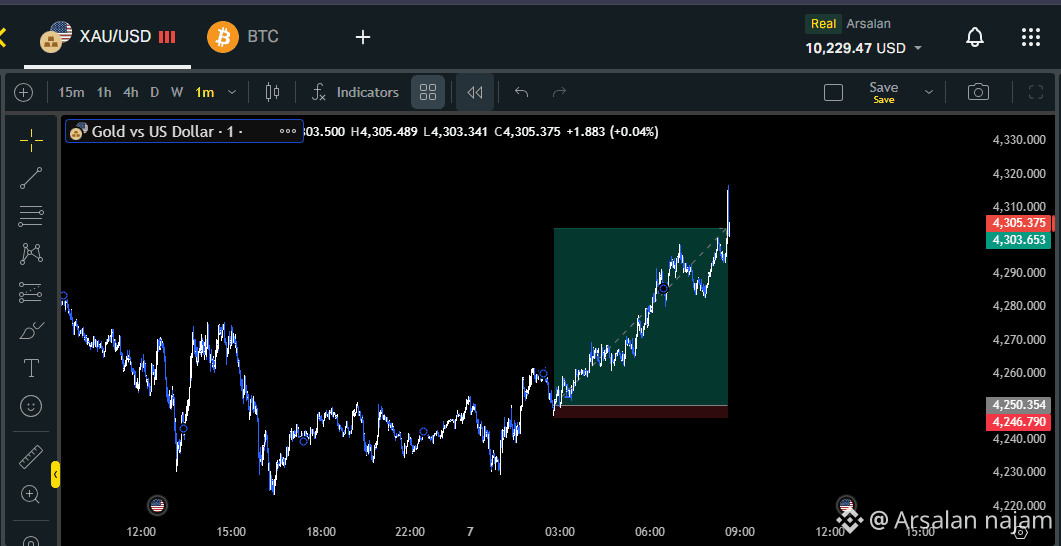Switch to 4h timeframe
This screenshot has height=546, width=1061.
[x=131, y=93]
